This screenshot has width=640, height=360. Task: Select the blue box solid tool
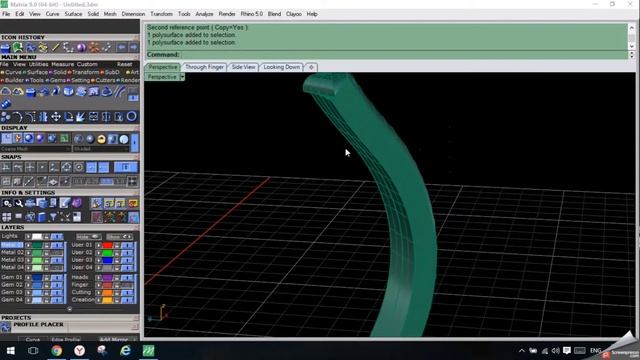[x=68, y=91]
